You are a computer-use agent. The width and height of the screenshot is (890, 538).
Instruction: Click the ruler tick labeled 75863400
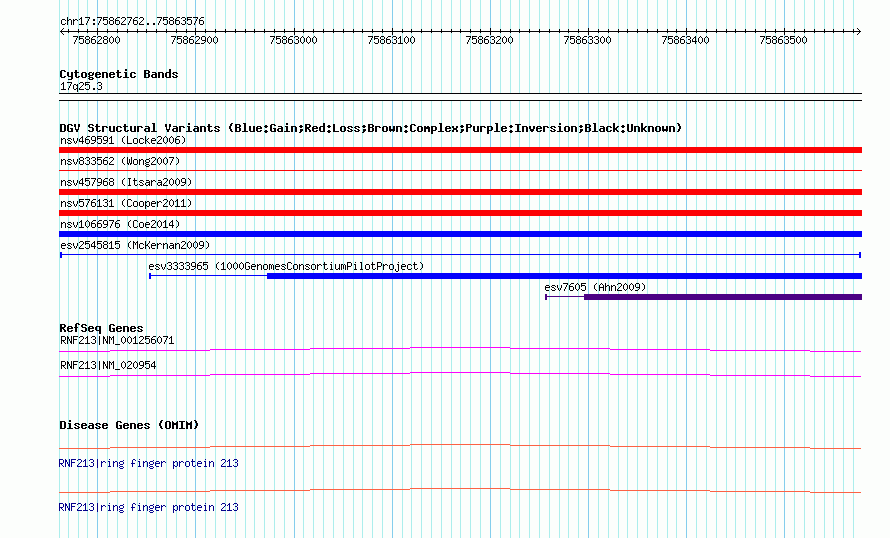click(686, 40)
